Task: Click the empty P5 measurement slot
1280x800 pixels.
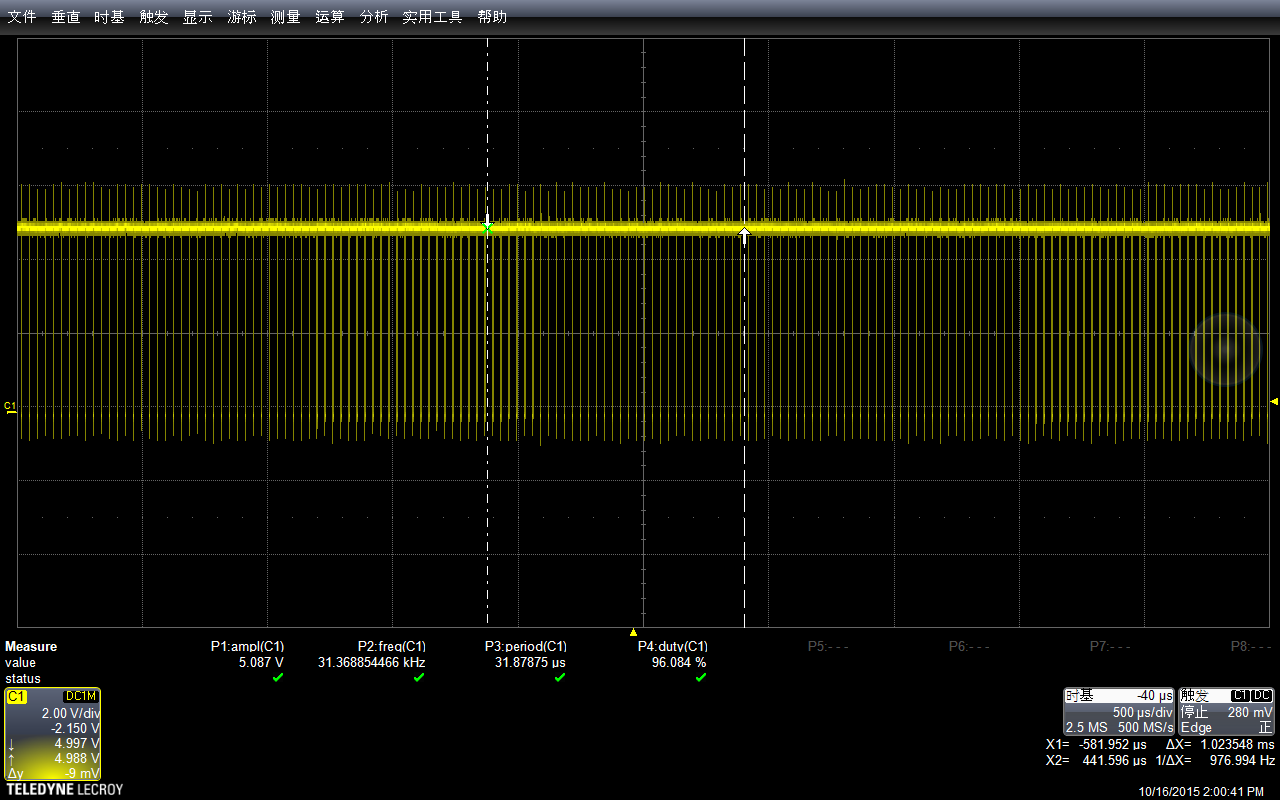Action: 828,646
